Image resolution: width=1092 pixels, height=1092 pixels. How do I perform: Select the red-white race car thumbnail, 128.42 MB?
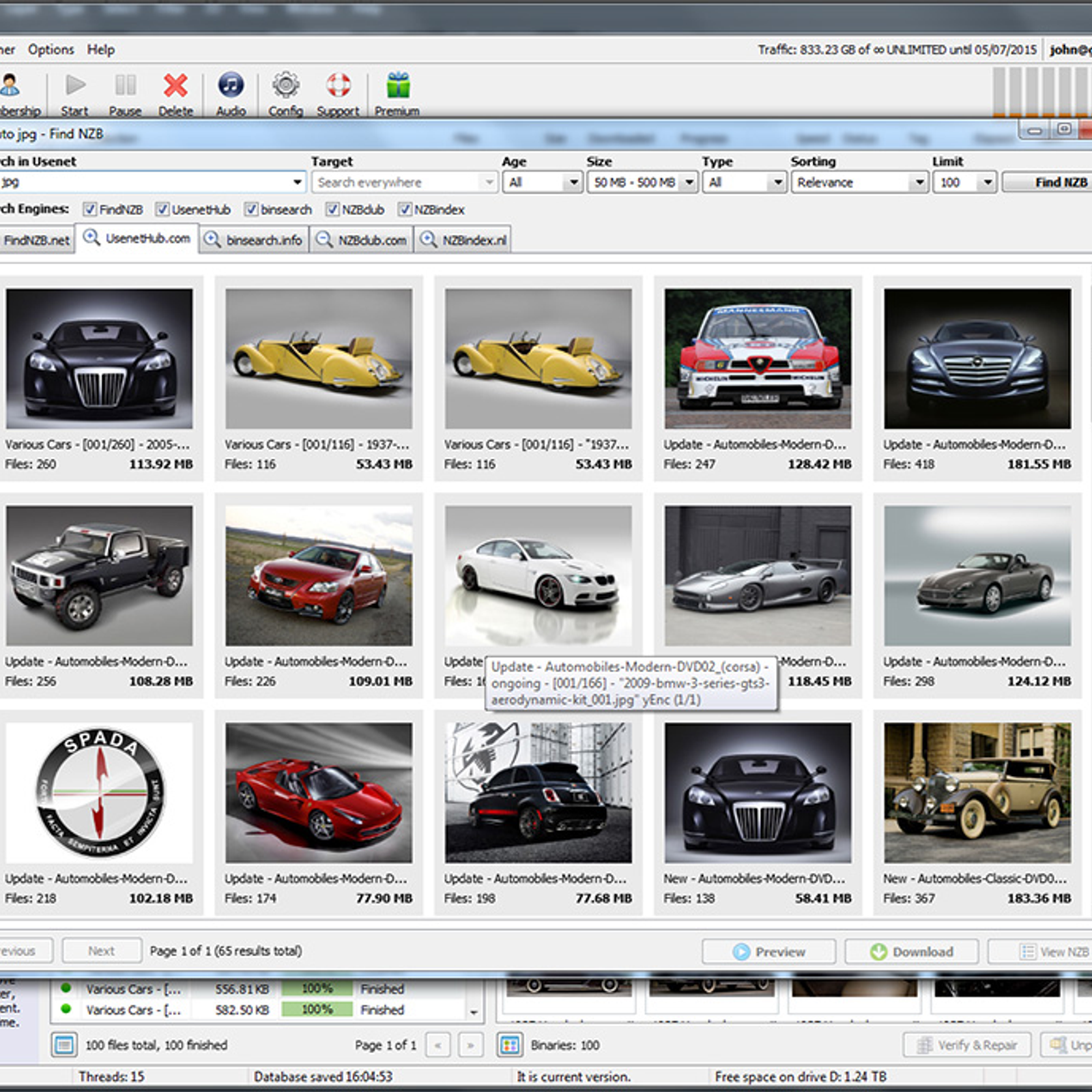click(x=758, y=358)
